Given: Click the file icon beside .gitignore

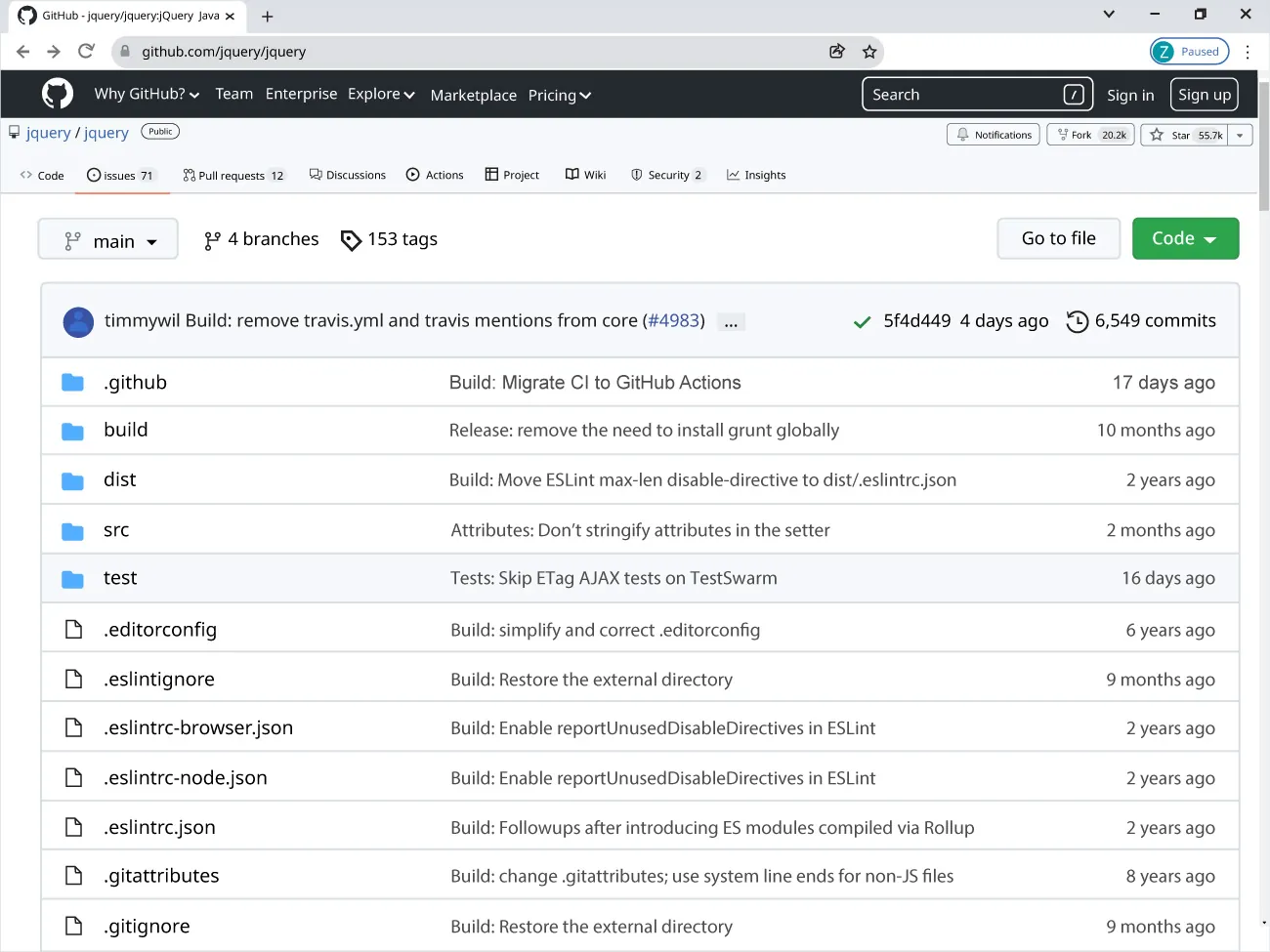Looking at the screenshot, I should [72, 926].
